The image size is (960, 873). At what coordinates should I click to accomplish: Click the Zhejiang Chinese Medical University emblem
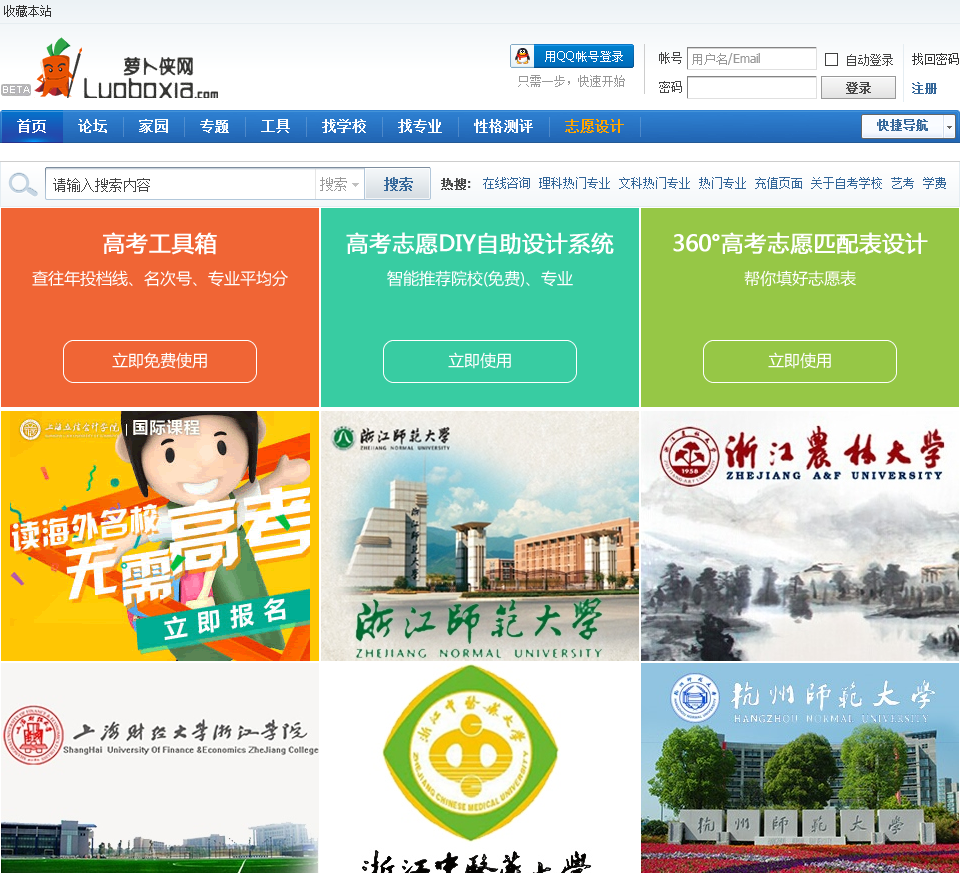pyautogui.click(x=470, y=753)
